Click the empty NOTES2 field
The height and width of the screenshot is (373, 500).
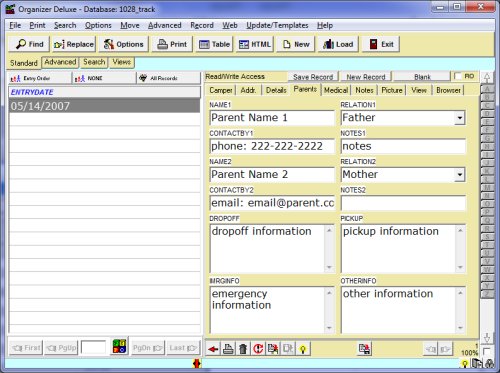403,203
